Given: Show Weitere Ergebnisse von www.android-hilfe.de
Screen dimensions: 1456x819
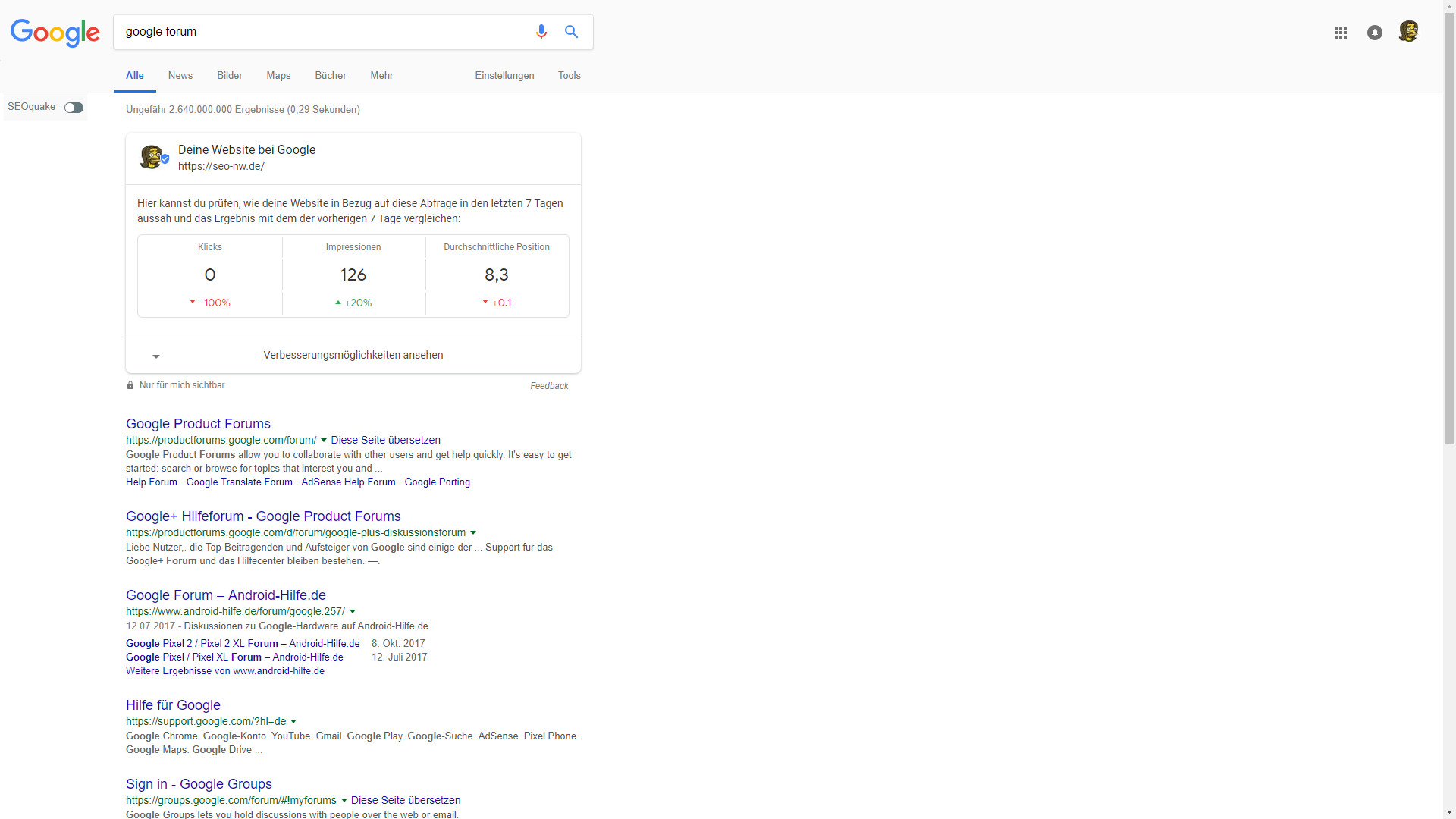Looking at the screenshot, I should click(x=225, y=671).
